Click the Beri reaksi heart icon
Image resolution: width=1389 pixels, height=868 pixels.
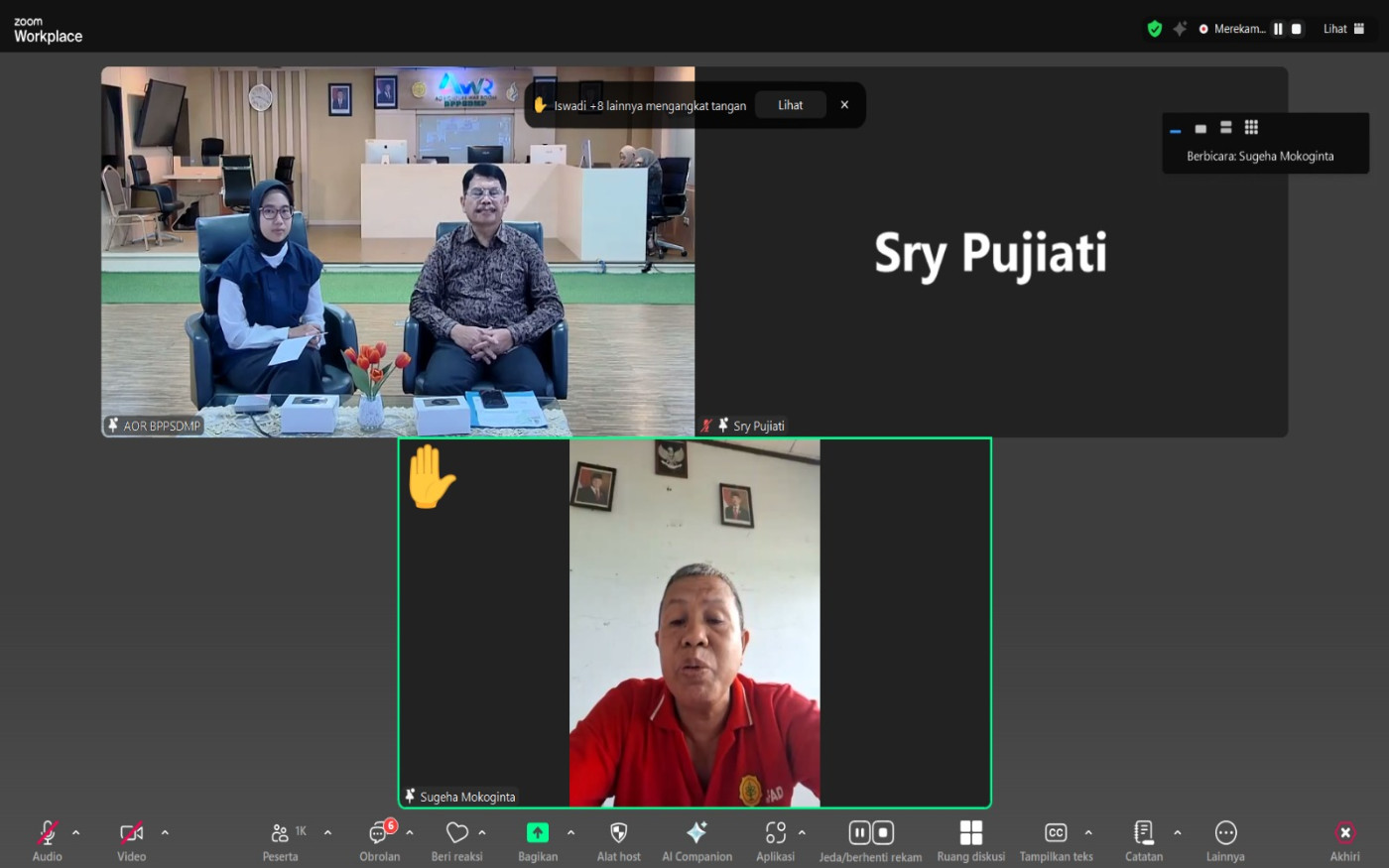point(456,833)
